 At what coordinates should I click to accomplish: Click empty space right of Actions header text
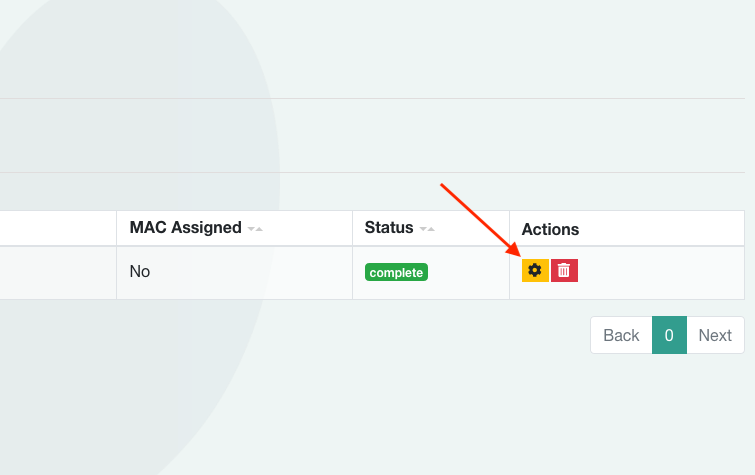click(x=660, y=229)
